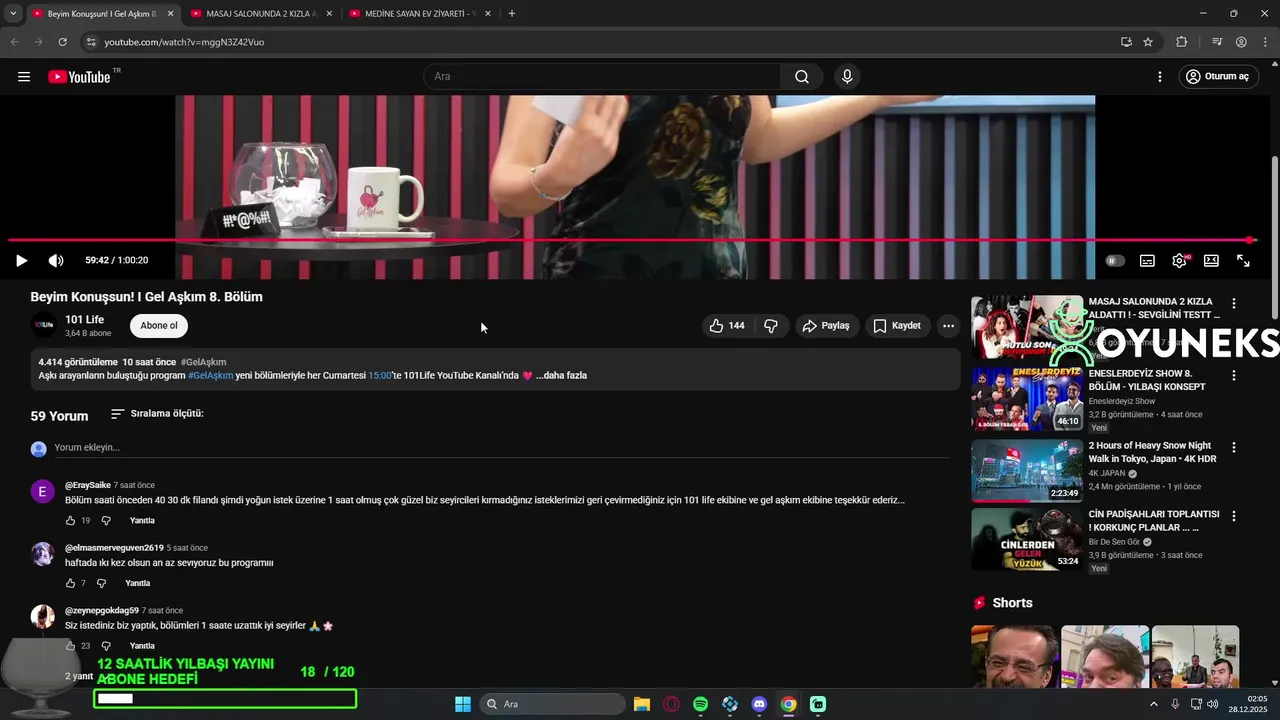The image size is (1280, 720).
Task: Like the @elmasmerveguven2619 comment
Action: 70,583
